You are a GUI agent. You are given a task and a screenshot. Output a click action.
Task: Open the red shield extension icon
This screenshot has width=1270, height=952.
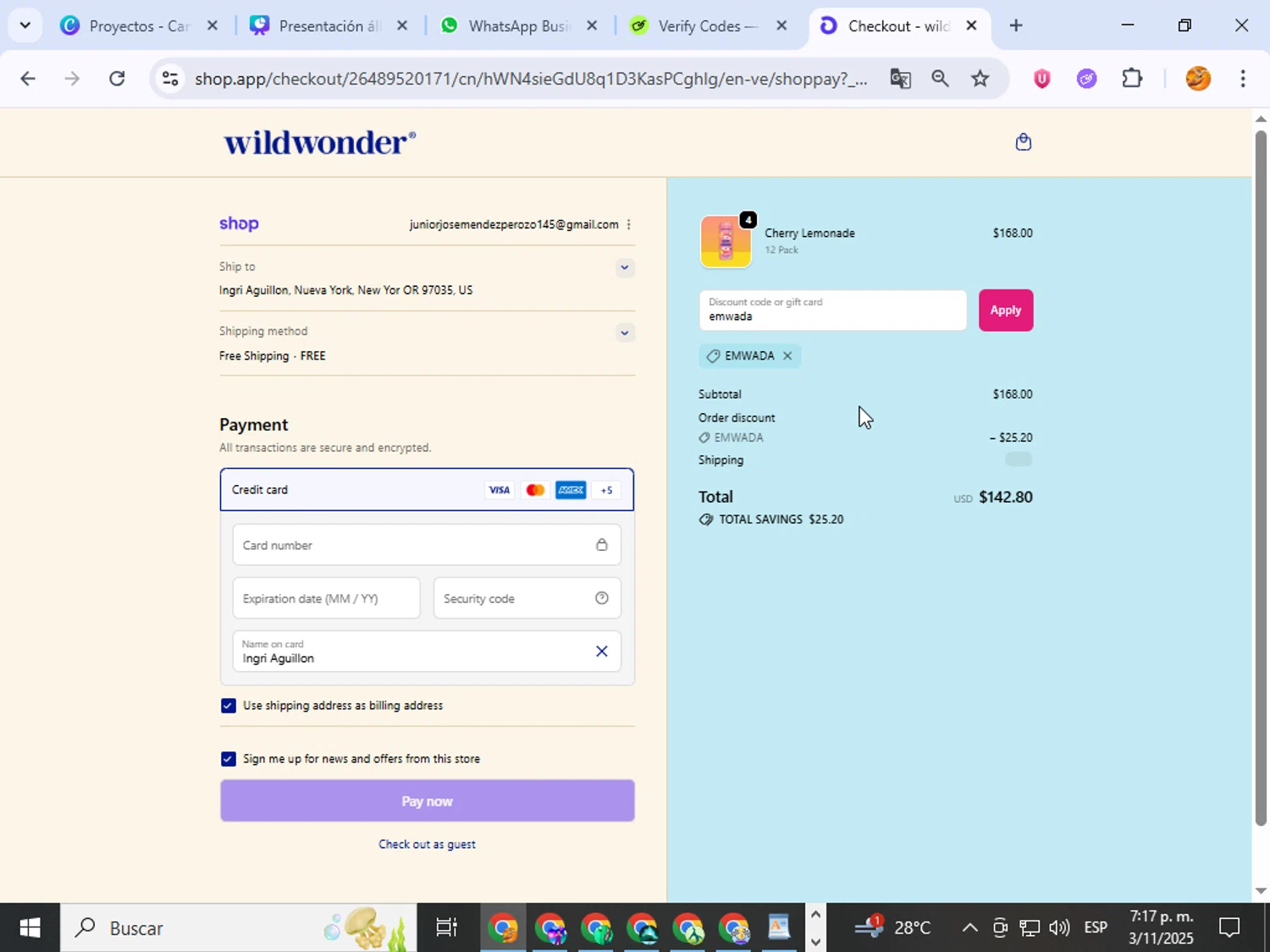pos(1041,79)
